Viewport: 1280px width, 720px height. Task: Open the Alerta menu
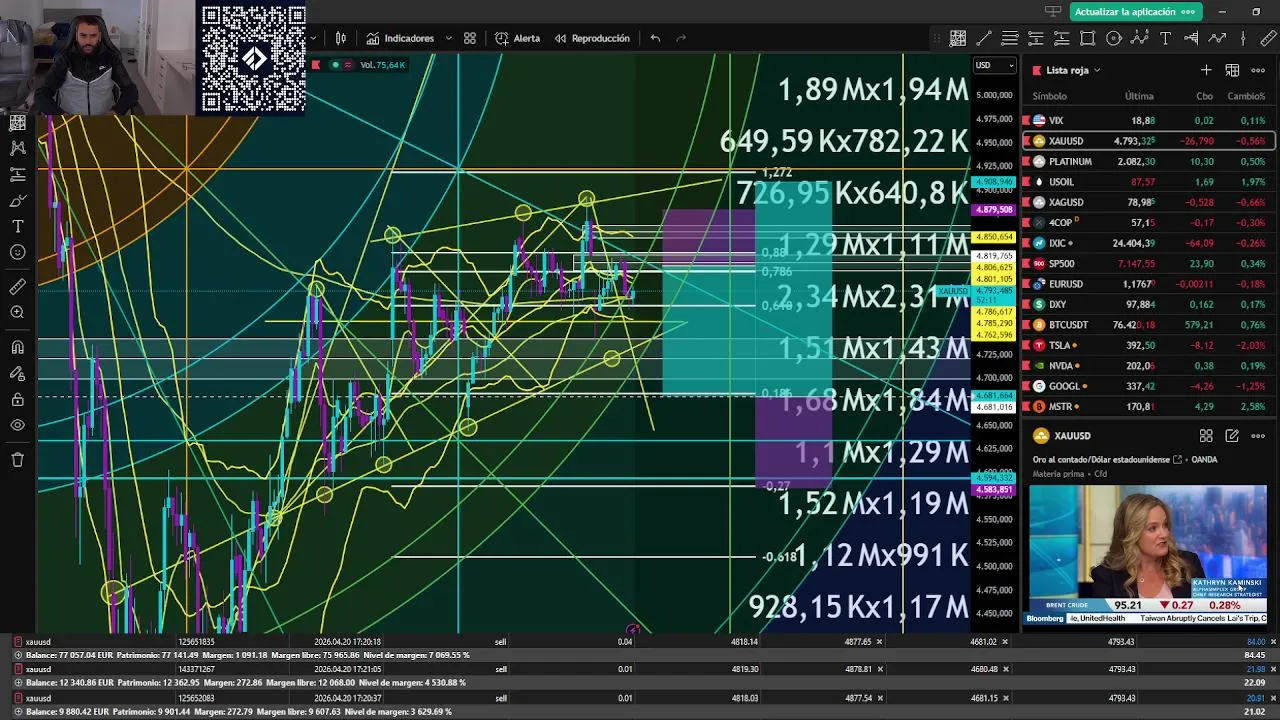517,38
